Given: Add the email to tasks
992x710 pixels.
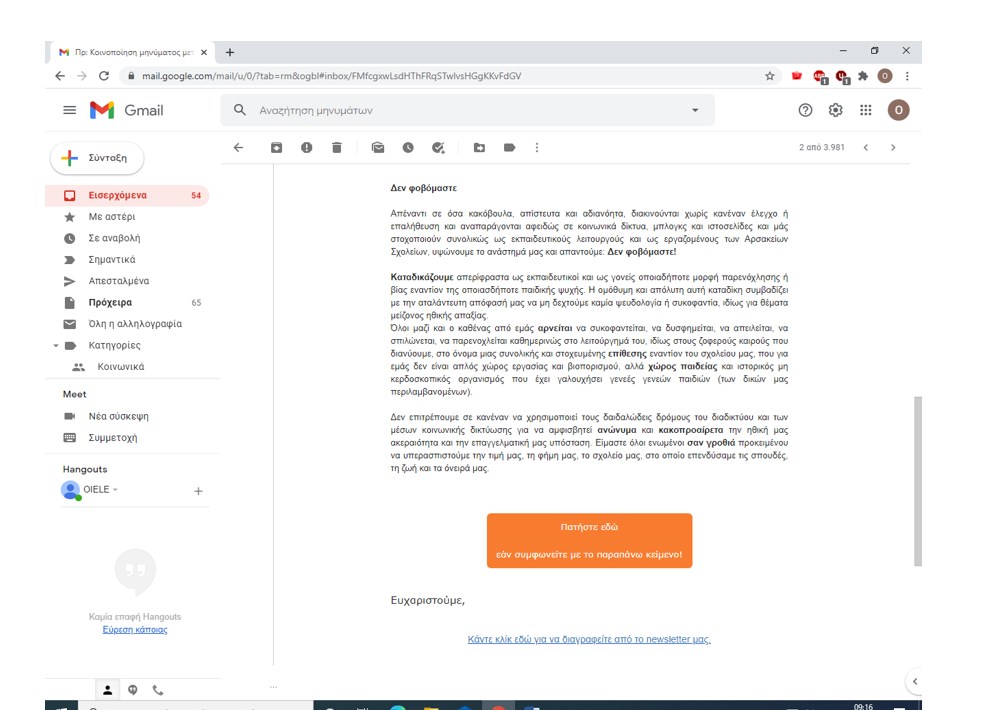Looking at the screenshot, I should (x=438, y=148).
